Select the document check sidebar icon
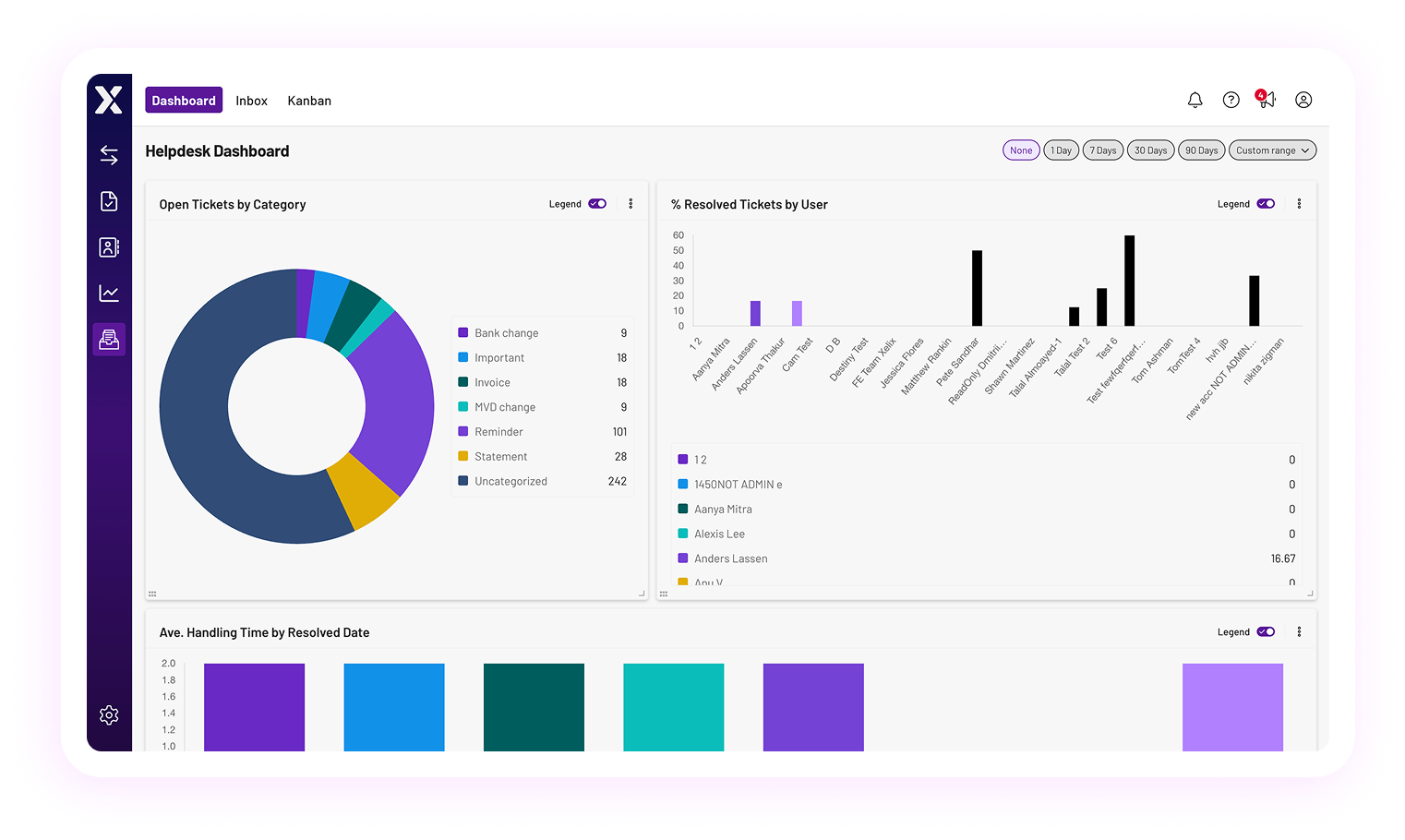This screenshot has height=840, width=1405. click(109, 200)
